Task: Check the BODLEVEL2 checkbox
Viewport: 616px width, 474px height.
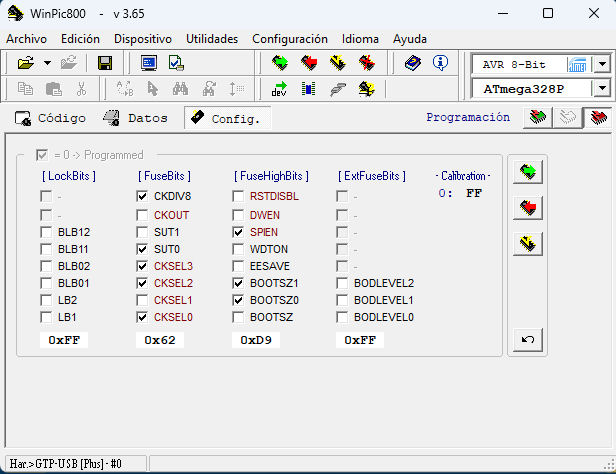Action: point(342,283)
